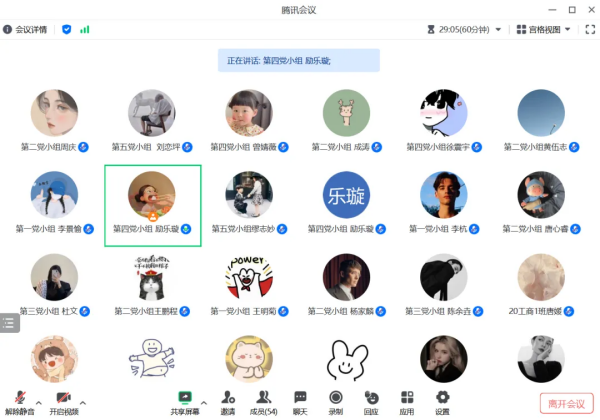The width and height of the screenshot is (600, 420).
Task: Toggle full screen mode icon
Action: tap(590, 29)
